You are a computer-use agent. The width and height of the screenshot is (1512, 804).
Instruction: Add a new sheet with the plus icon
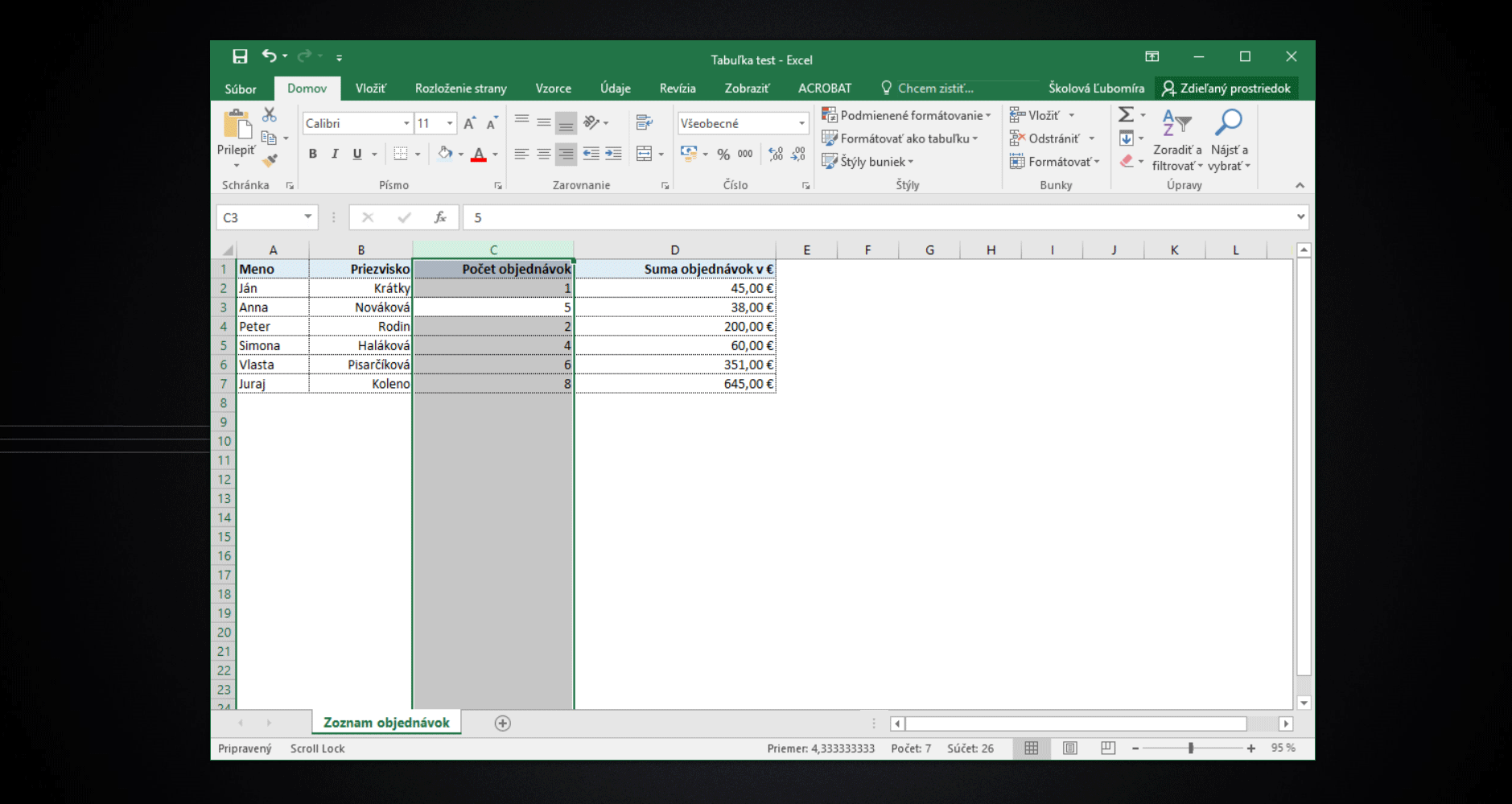point(503,723)
